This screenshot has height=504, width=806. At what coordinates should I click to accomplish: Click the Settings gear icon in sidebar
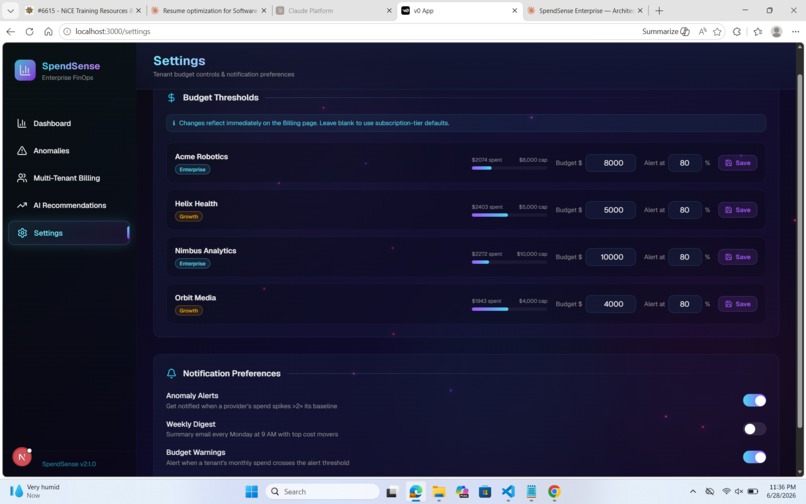22,233
